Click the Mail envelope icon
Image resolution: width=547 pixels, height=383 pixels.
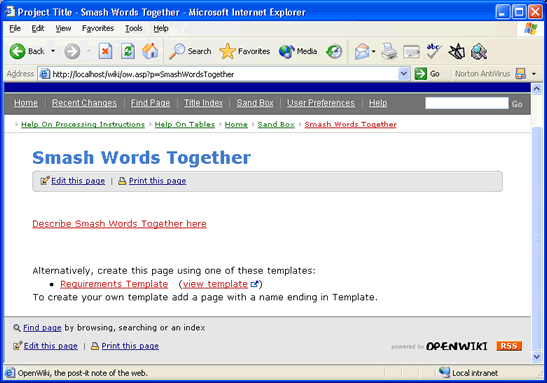(362, 52)
